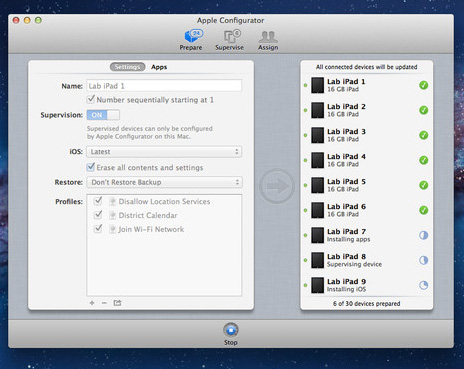Click All connected devices will be updated
Screen dimensions: 464x369
tap(367, 67)
